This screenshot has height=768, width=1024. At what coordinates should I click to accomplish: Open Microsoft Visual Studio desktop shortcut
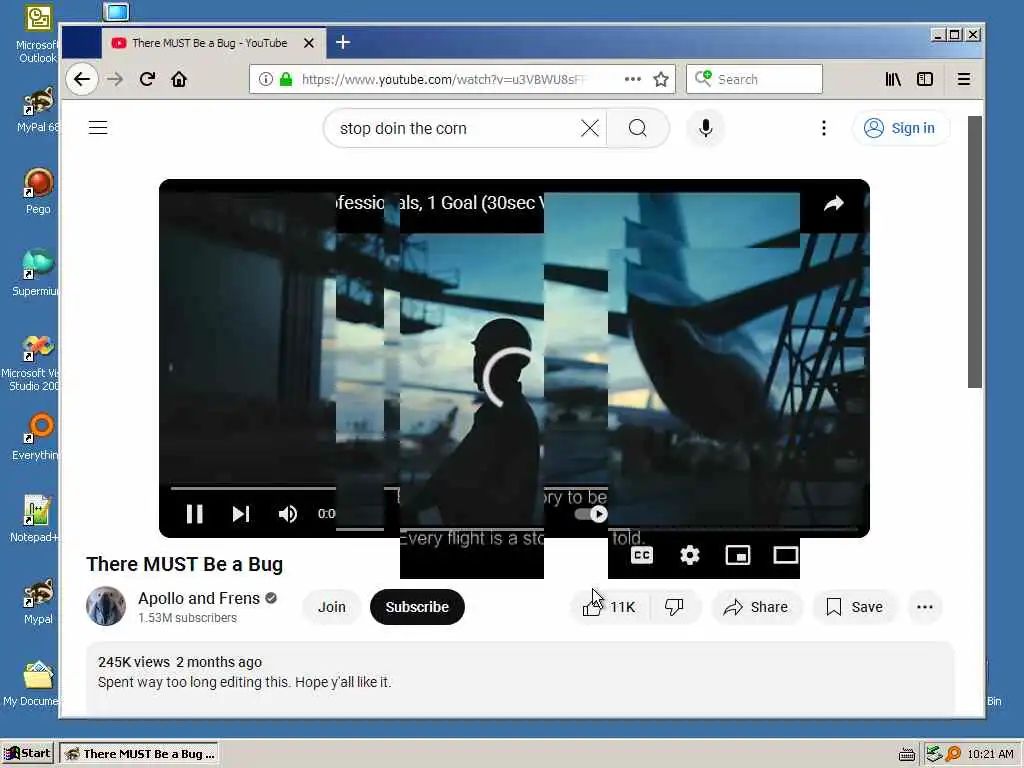pyautogui.click(x=33, y=362)
